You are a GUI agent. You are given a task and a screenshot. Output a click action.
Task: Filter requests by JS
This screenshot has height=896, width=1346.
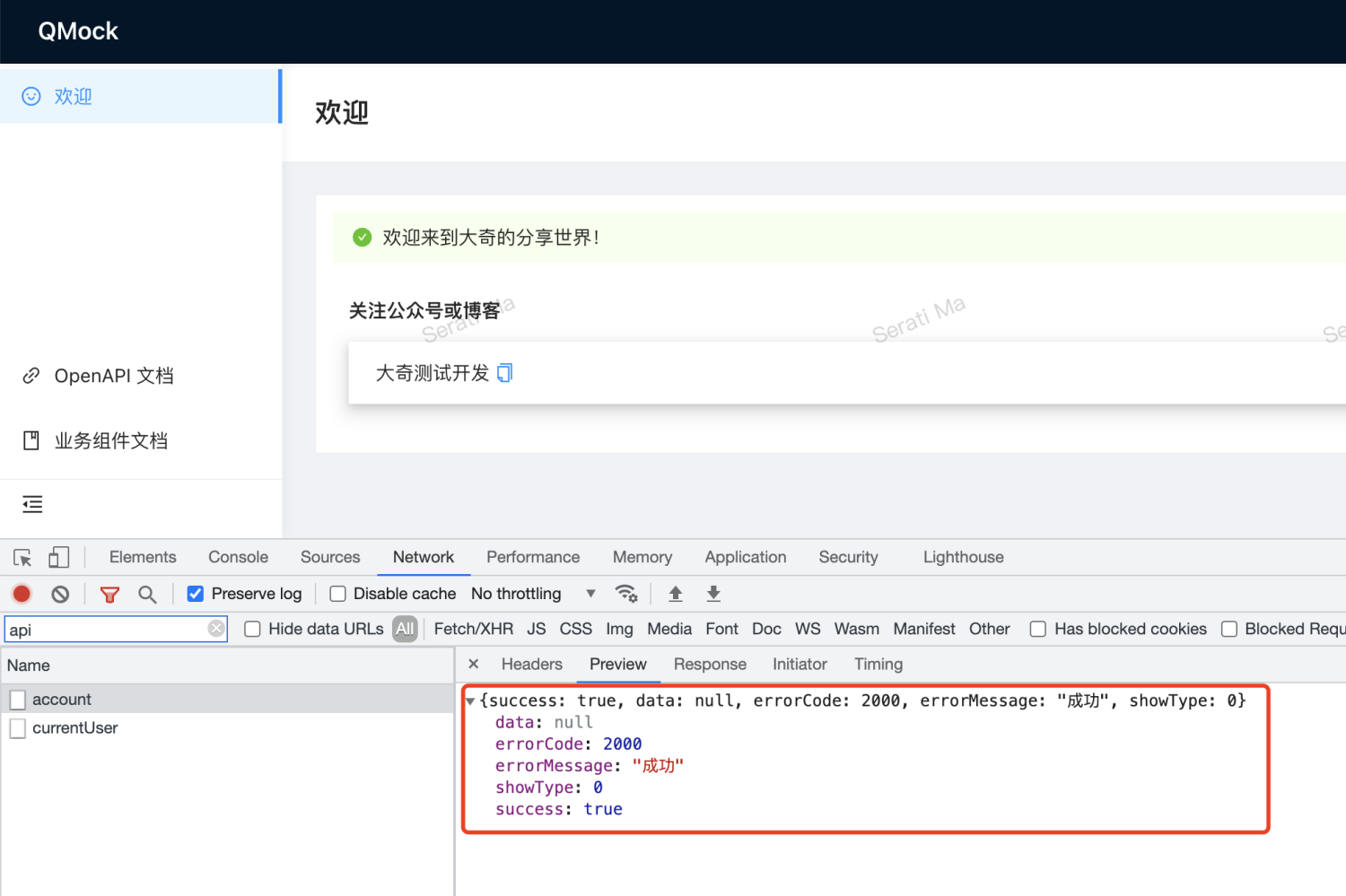[537, 629]
